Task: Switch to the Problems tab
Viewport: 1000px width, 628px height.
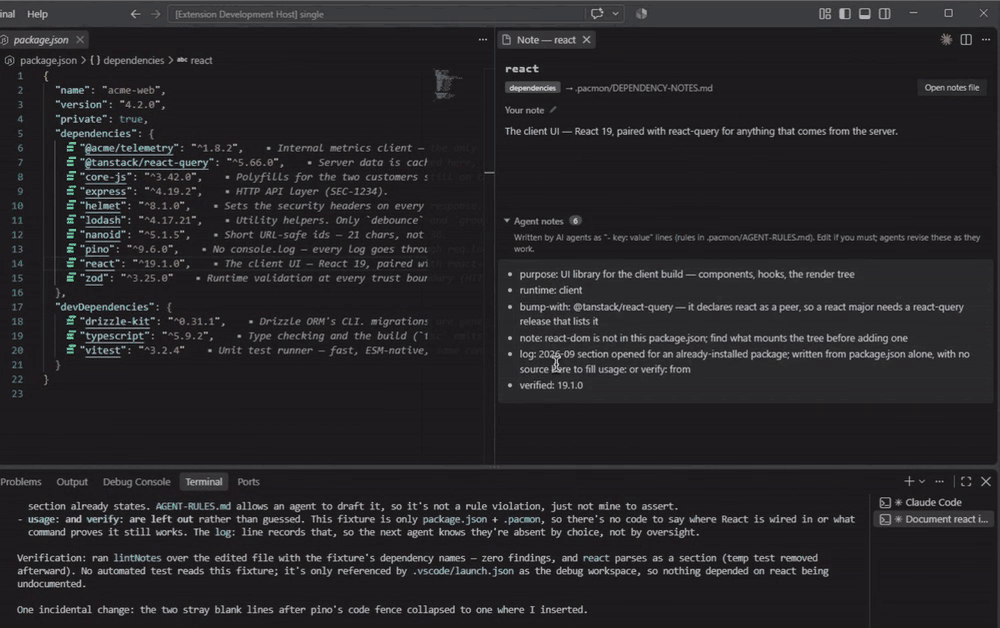Action: coord(20,482)
